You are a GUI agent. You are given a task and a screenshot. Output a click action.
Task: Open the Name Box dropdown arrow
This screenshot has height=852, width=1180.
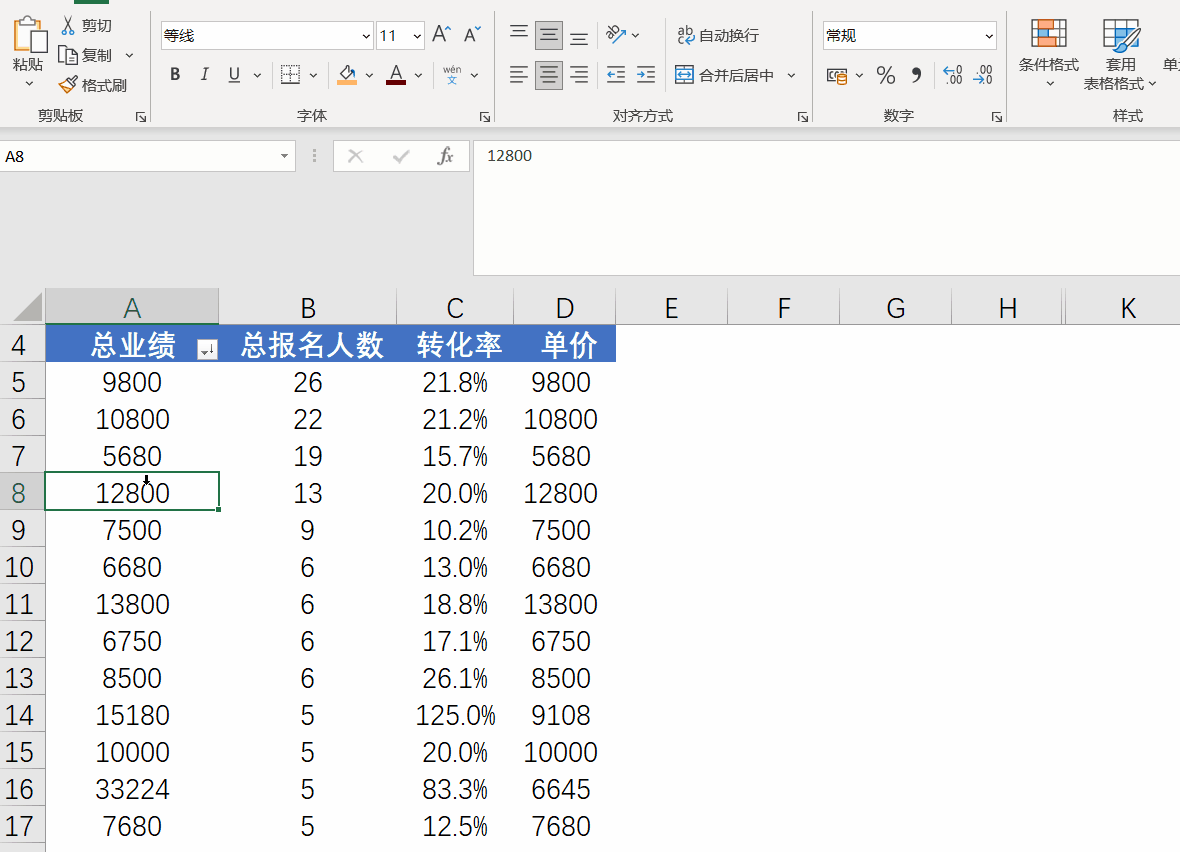coord(284,156)
